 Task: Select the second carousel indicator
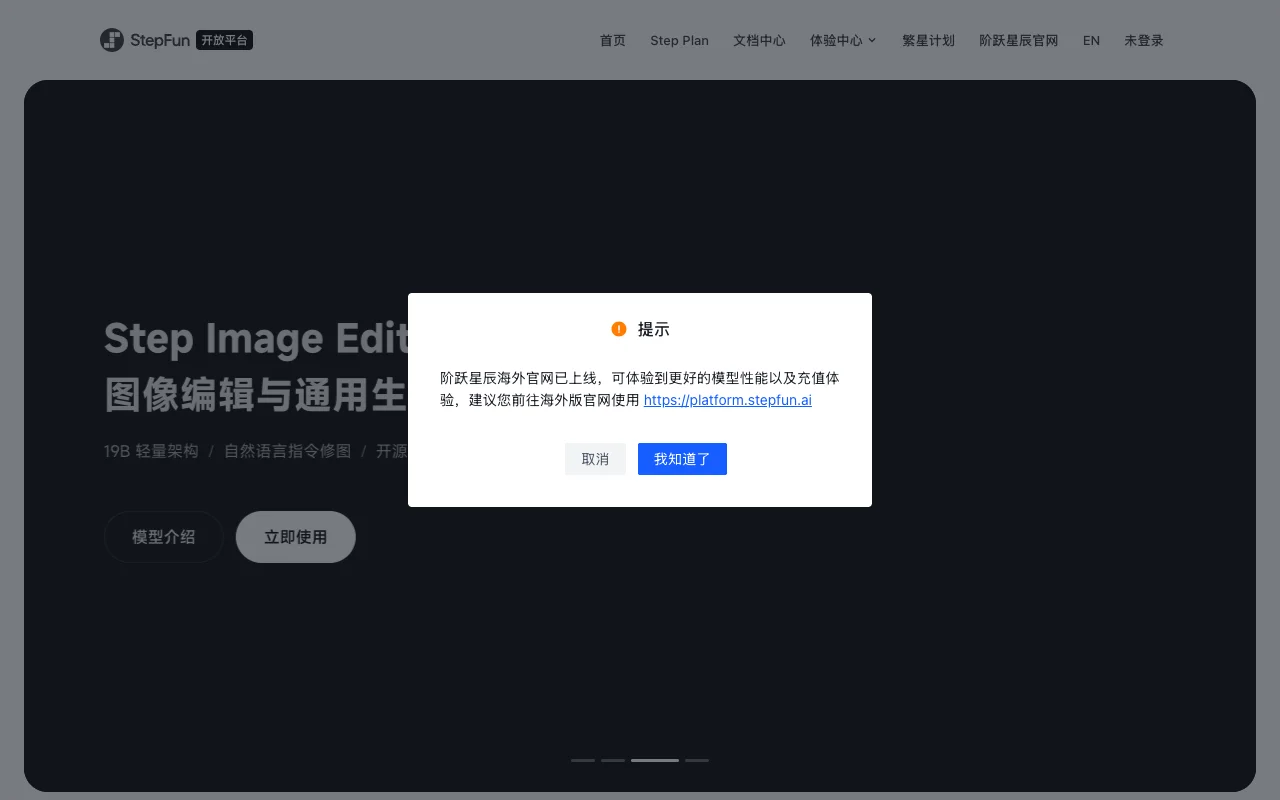pyautogui.click(x=613, y=760)
